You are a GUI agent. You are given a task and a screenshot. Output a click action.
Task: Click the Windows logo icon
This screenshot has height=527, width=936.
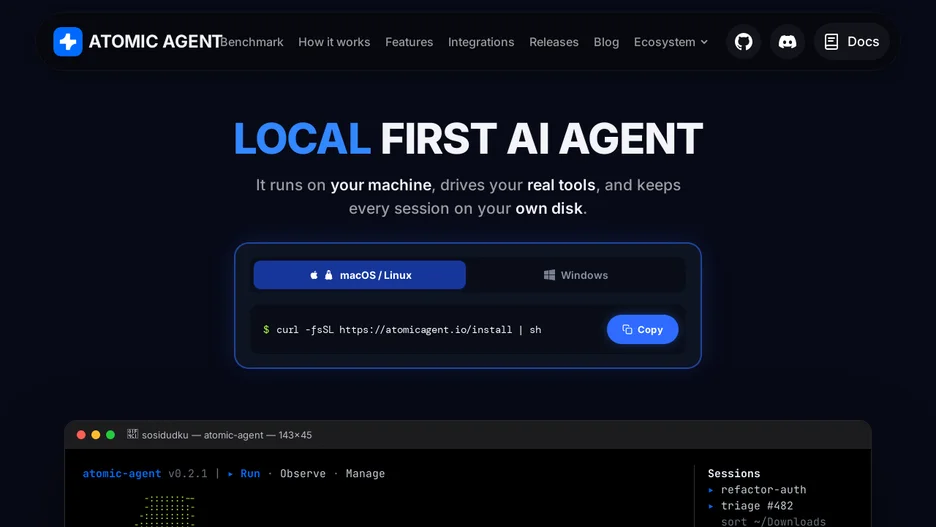tap(549, 275)
